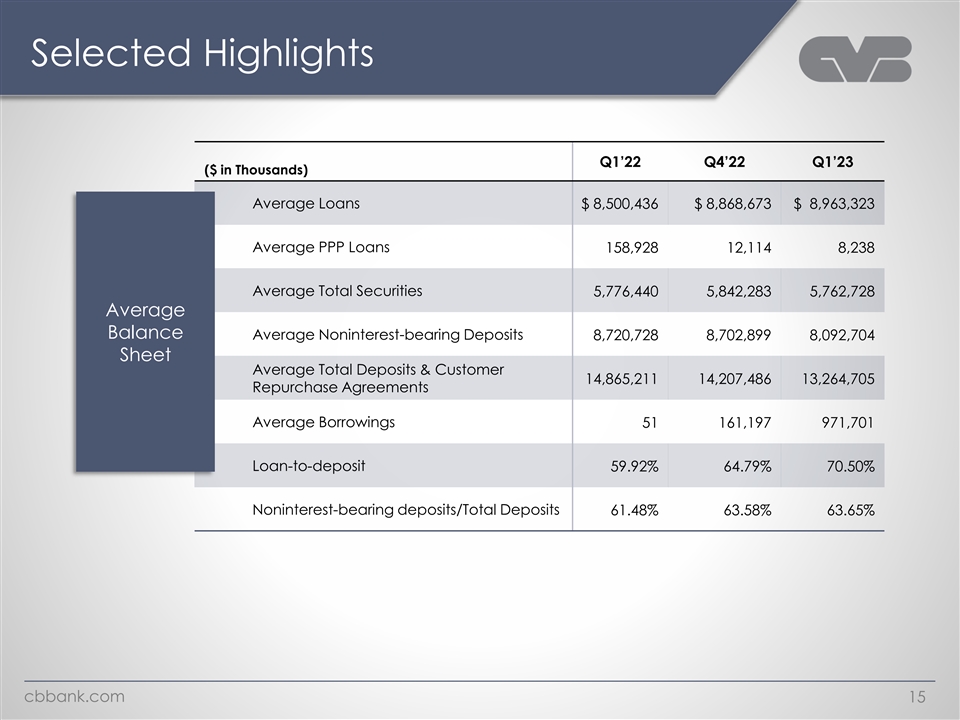
Task: Click the '($ in Thousands)' header note
Action: pyautogui.click(x=256, y=170)
